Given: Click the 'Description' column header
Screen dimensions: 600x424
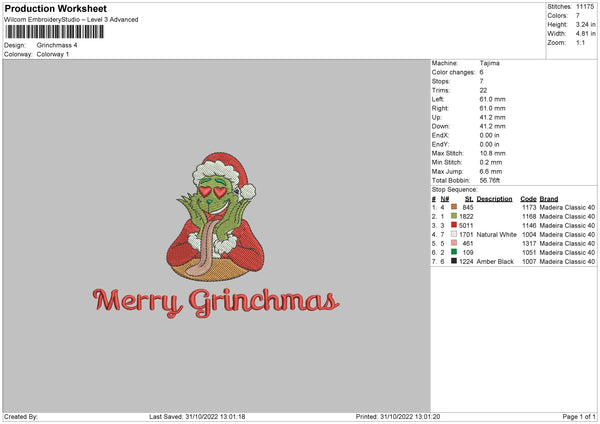Looking at the screenshot, I should 494,199.
